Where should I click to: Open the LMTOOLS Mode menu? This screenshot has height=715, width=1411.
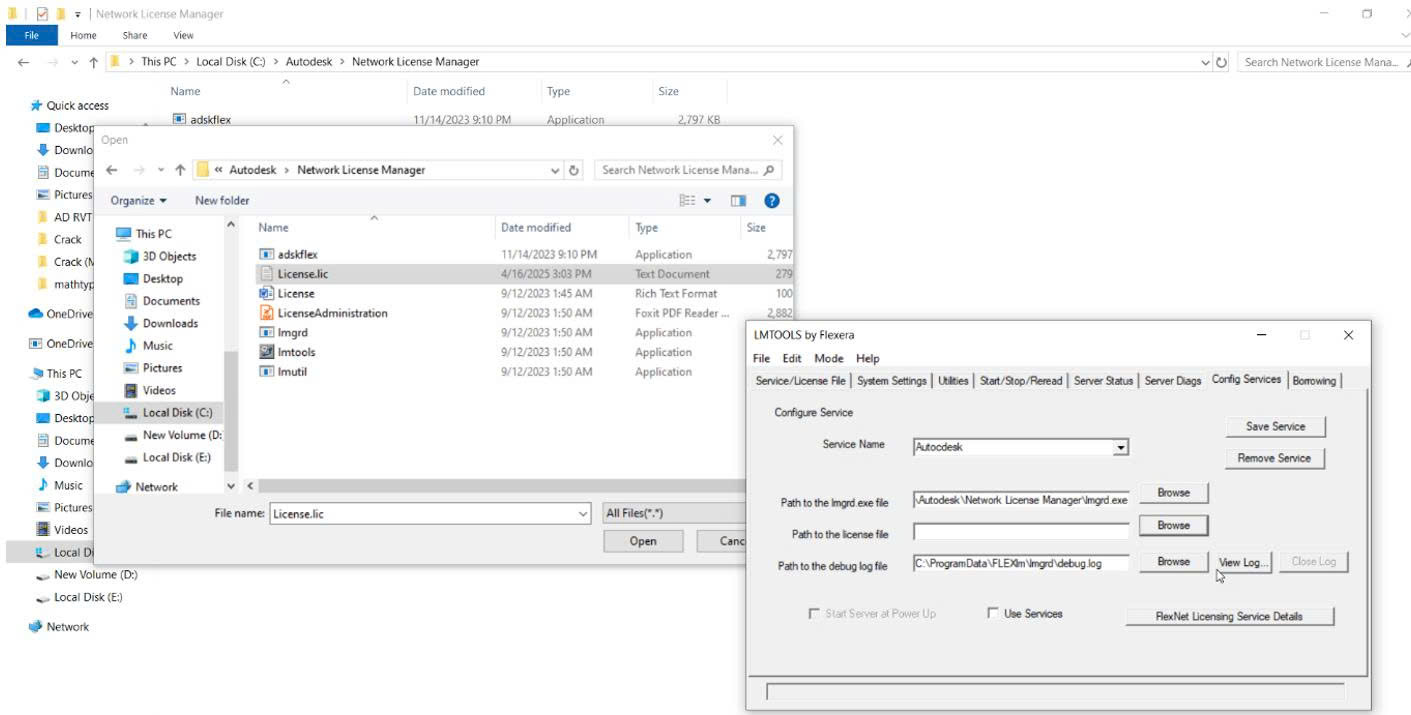pos(828,358)
